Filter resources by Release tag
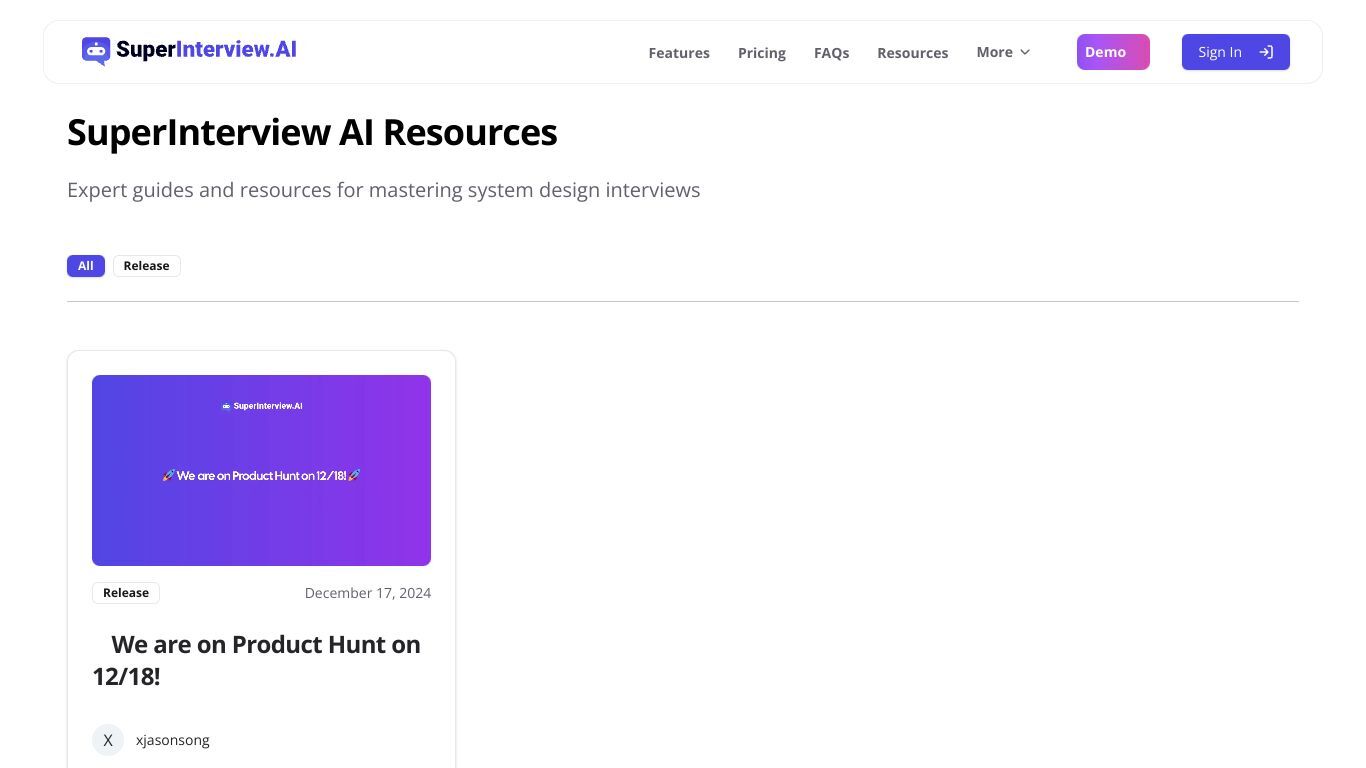 (x=146, y=266)
